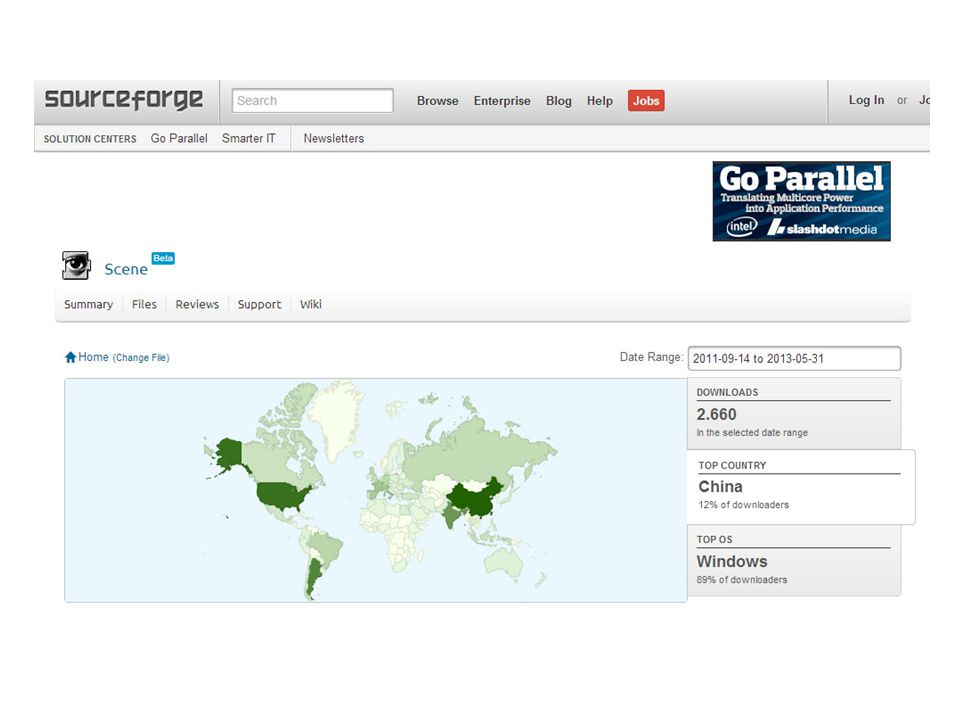
Task: Click Australia on the world map
Action: pos(503,562)
